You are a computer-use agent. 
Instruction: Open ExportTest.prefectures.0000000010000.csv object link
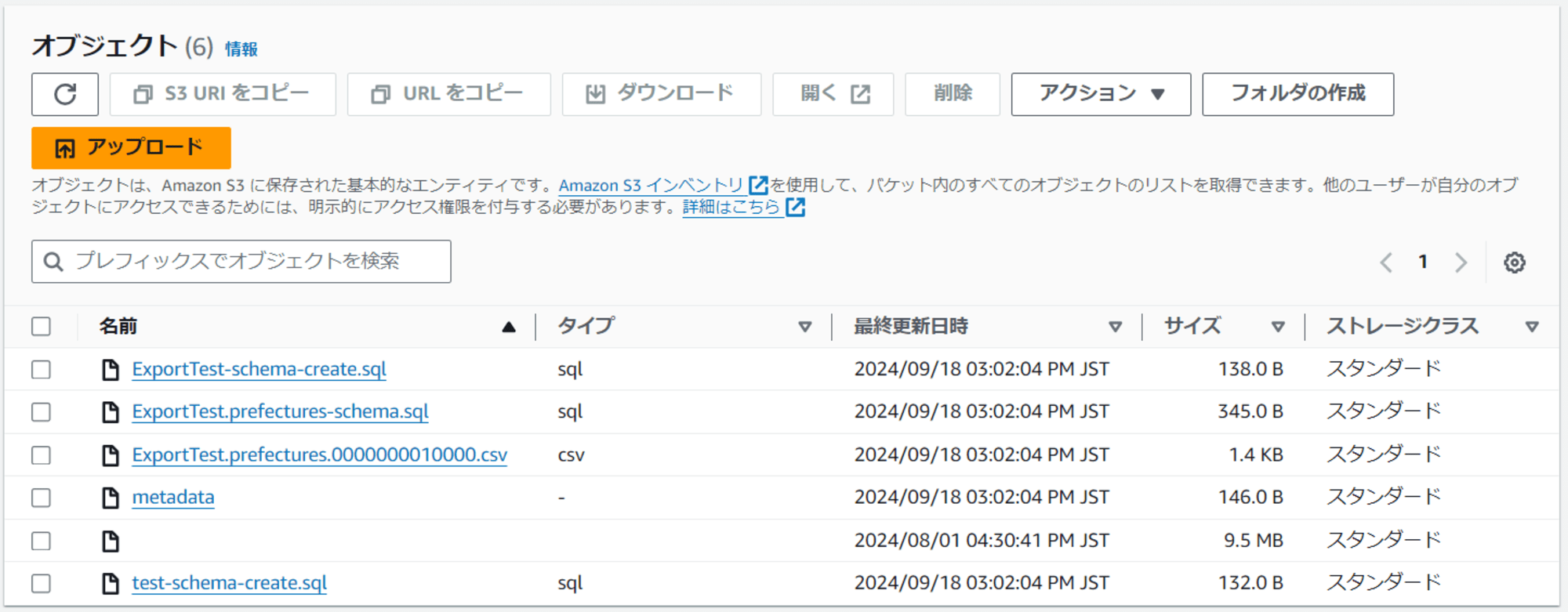319,454
